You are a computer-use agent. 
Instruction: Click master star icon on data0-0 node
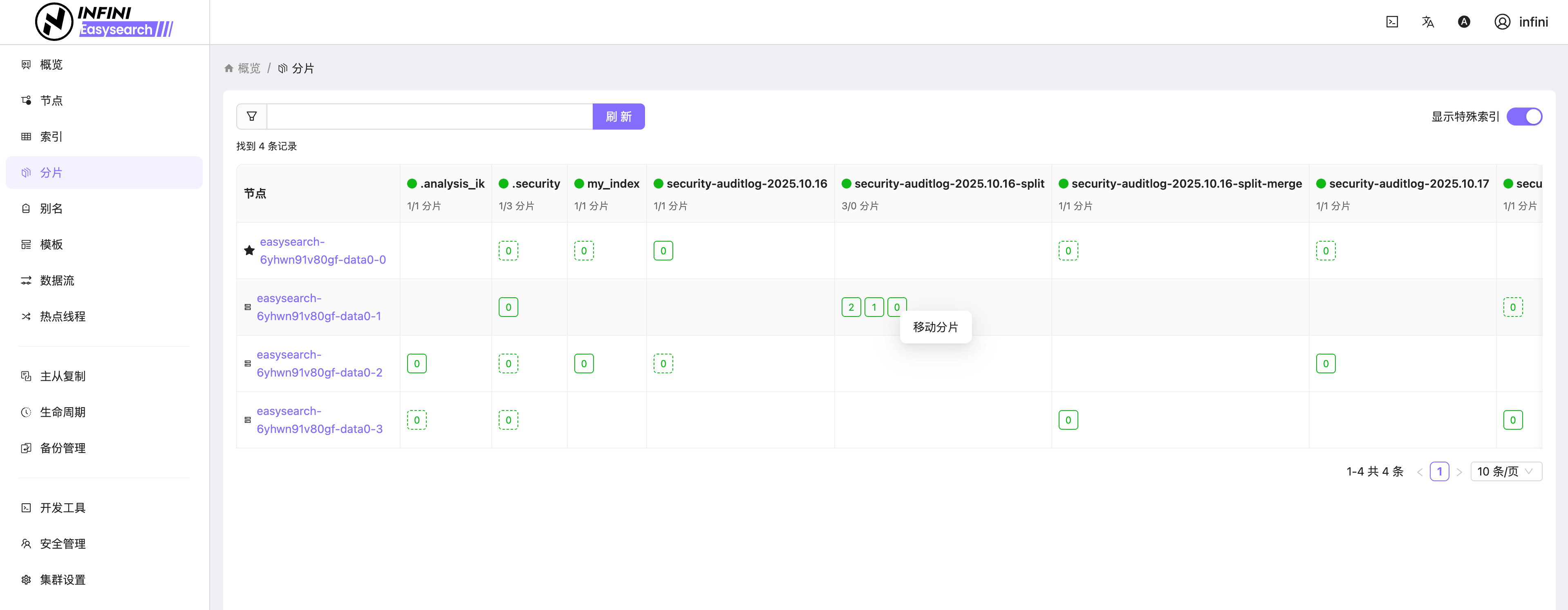coord(249,250)
